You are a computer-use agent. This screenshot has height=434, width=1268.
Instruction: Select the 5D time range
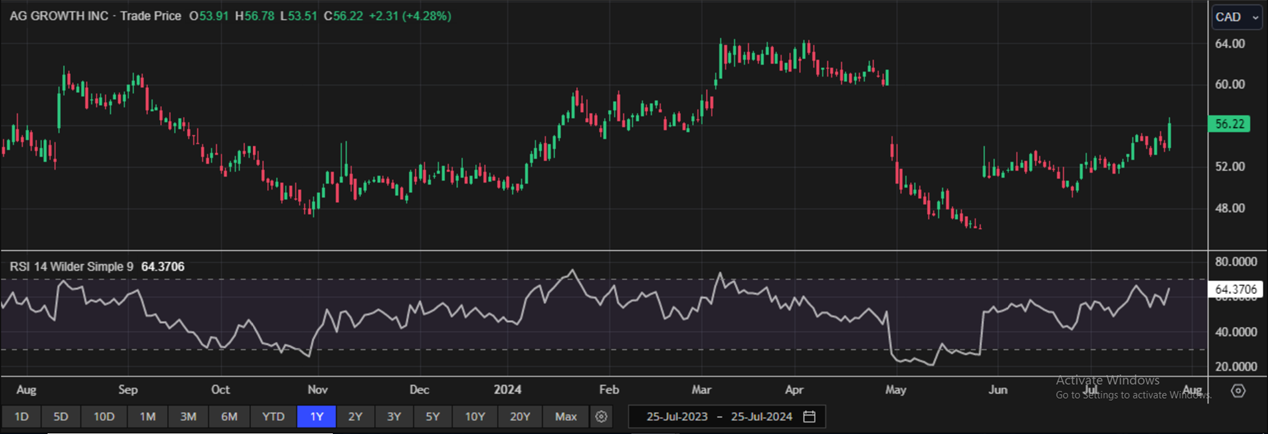tap(61, 416)
